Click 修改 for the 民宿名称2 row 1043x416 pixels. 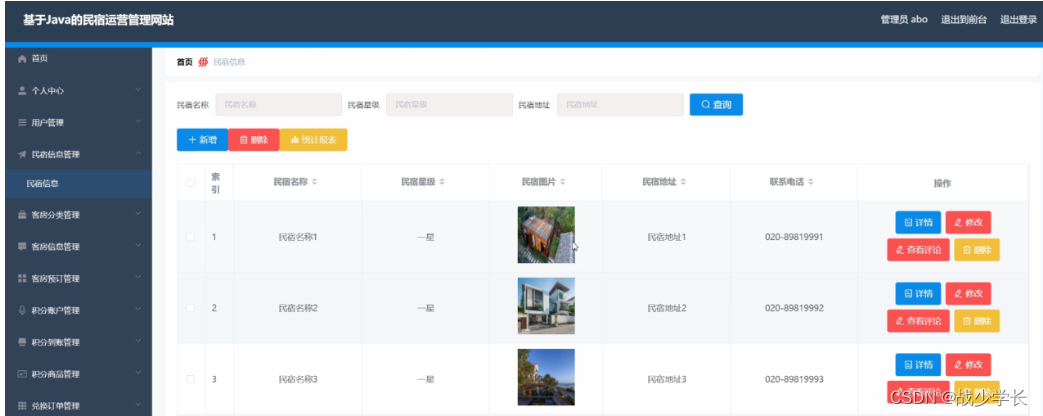(968, 294)
